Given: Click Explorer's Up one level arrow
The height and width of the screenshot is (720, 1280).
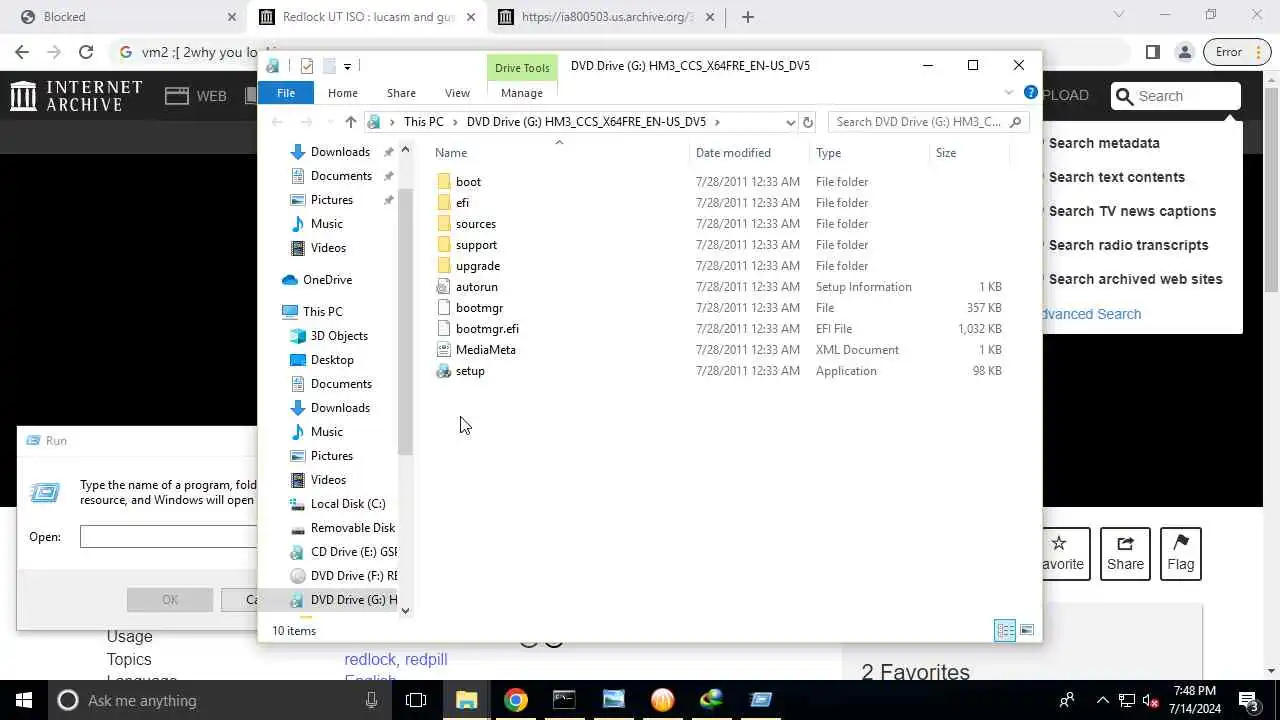Looking at the screenshot, I should pos(350,122).
